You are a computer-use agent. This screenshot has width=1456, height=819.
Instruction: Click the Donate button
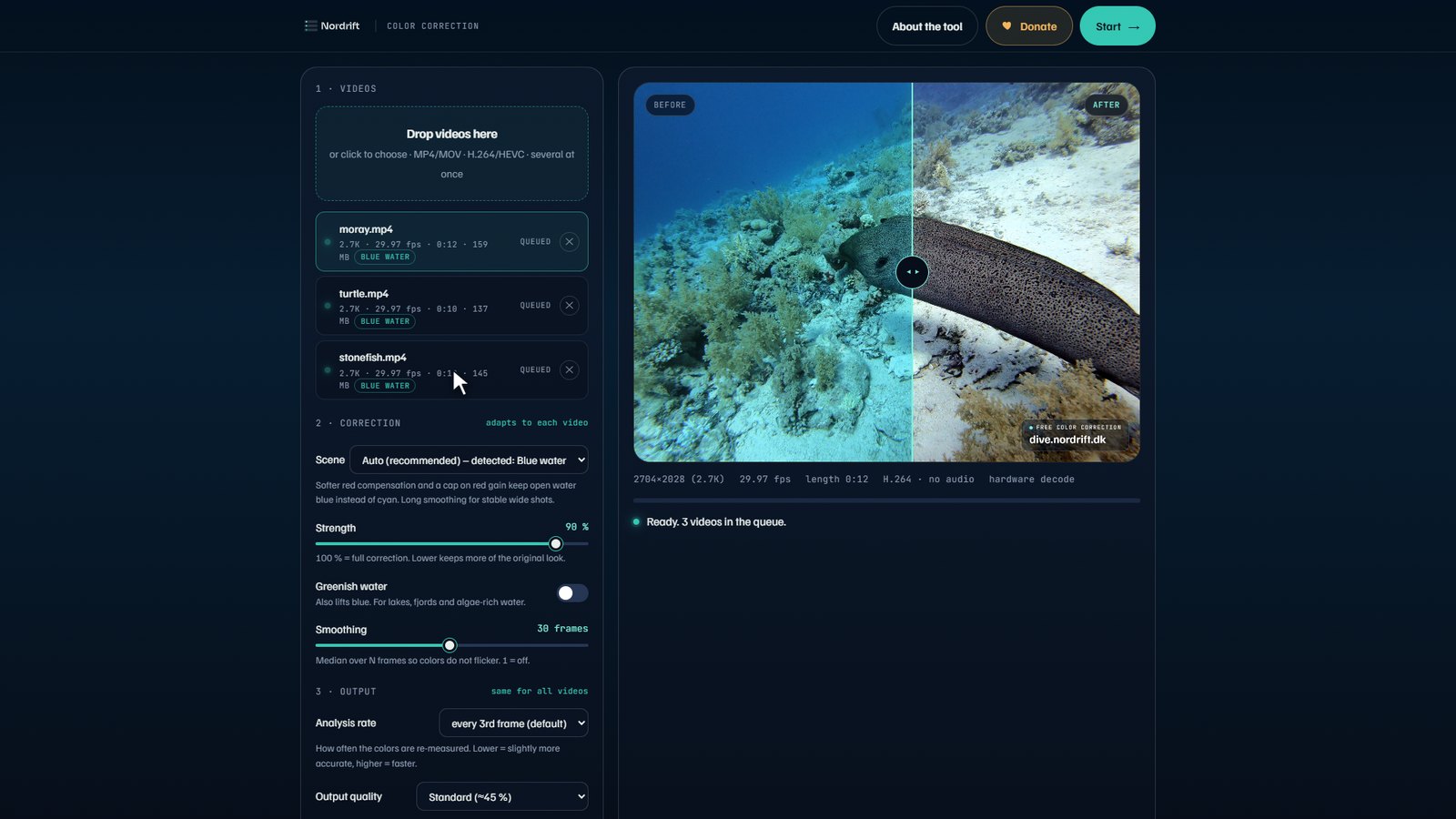pyautogui.click(x=1029, y=26)
